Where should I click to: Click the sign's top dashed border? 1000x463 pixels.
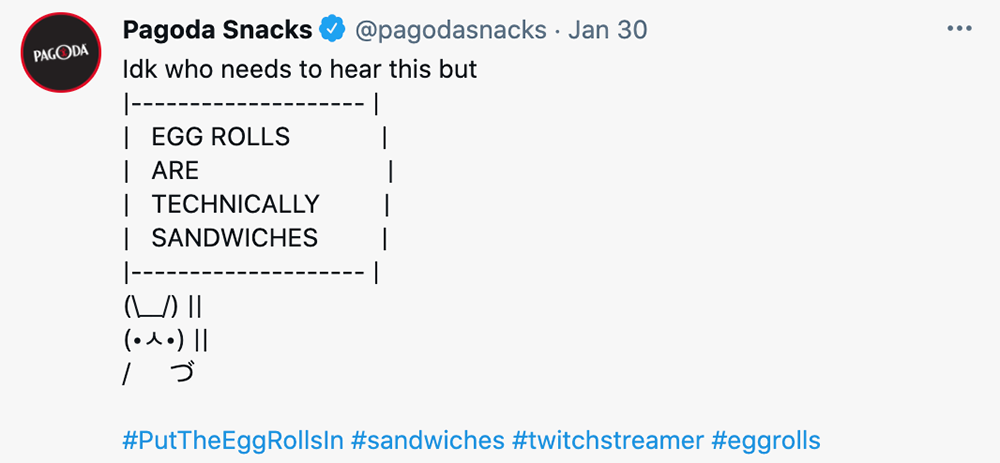(245, 103)
